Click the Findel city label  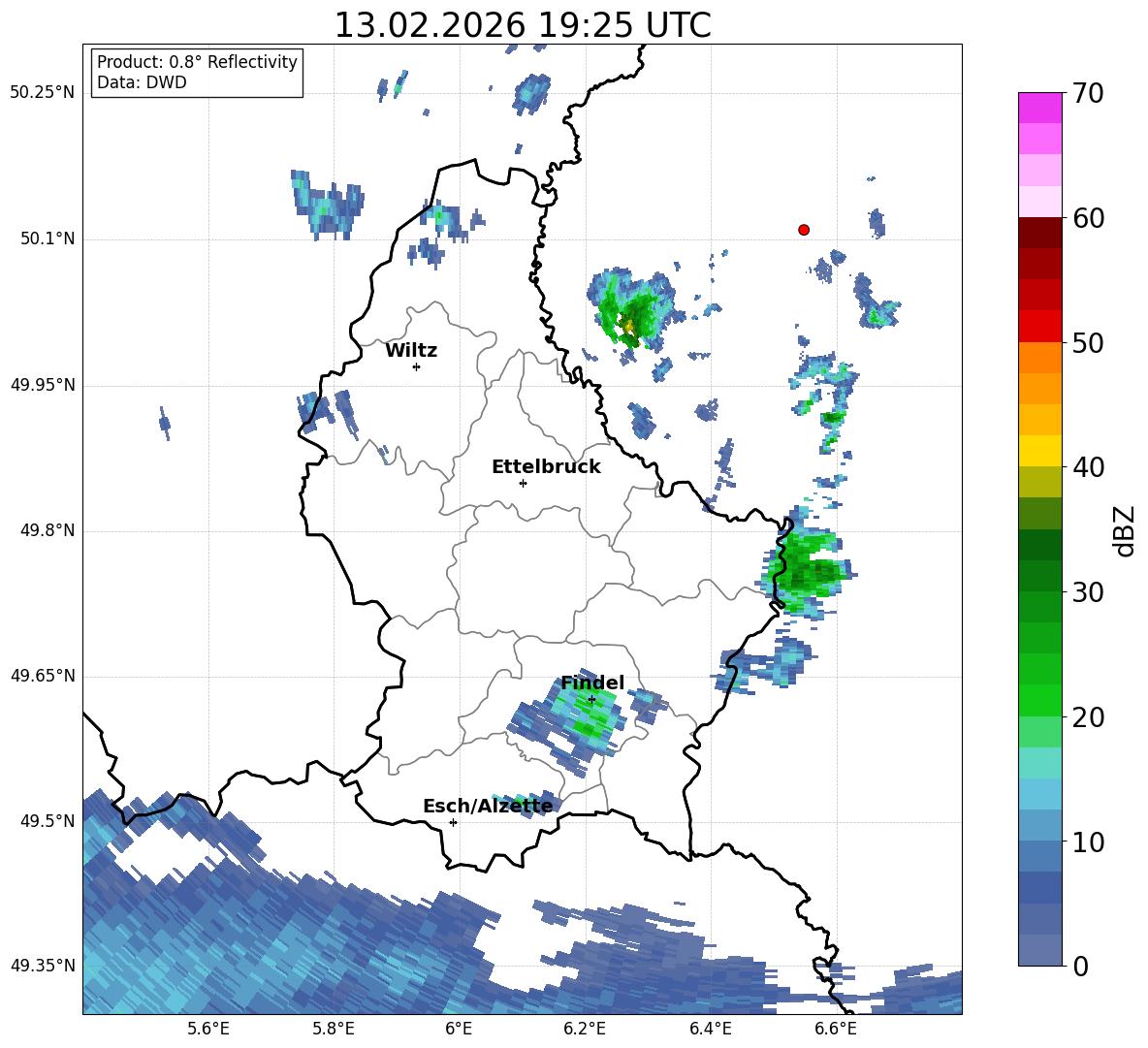coord(592,683)
